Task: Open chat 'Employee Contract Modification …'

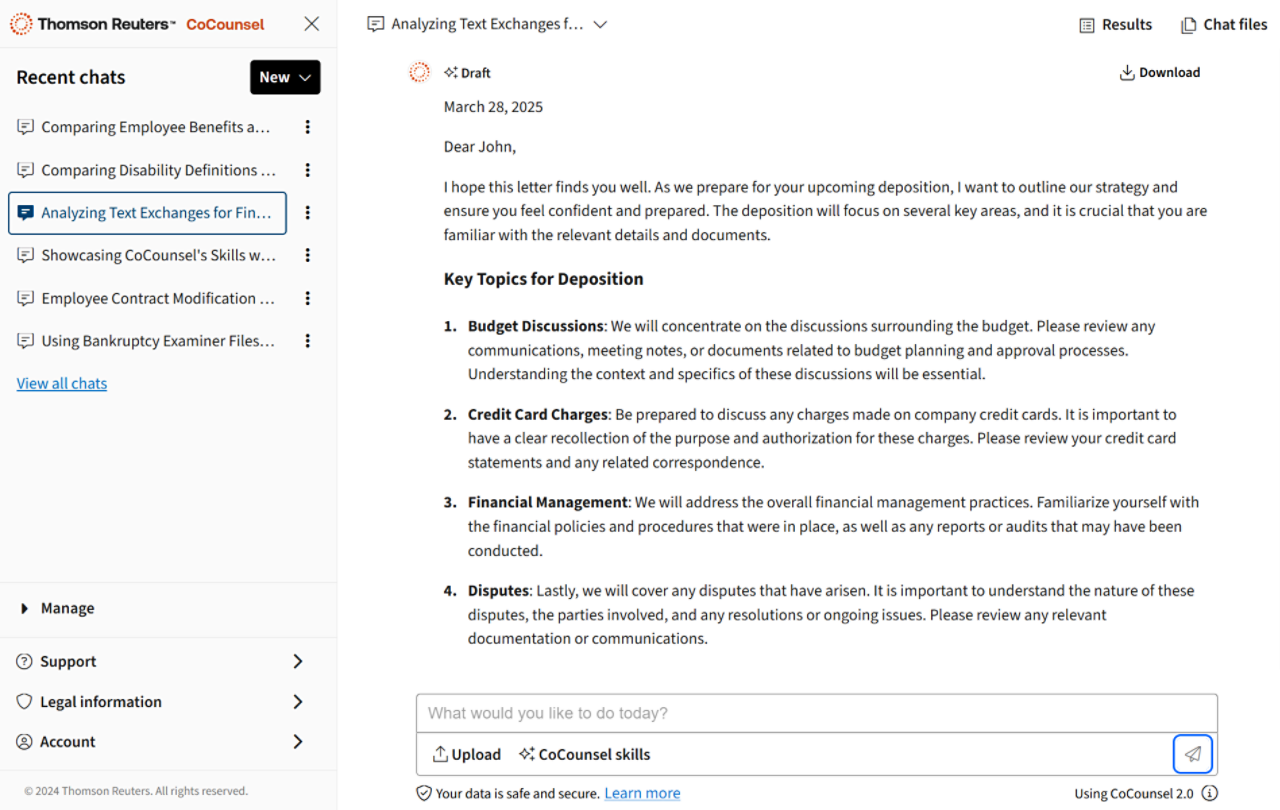Action: tap(158, 298)
